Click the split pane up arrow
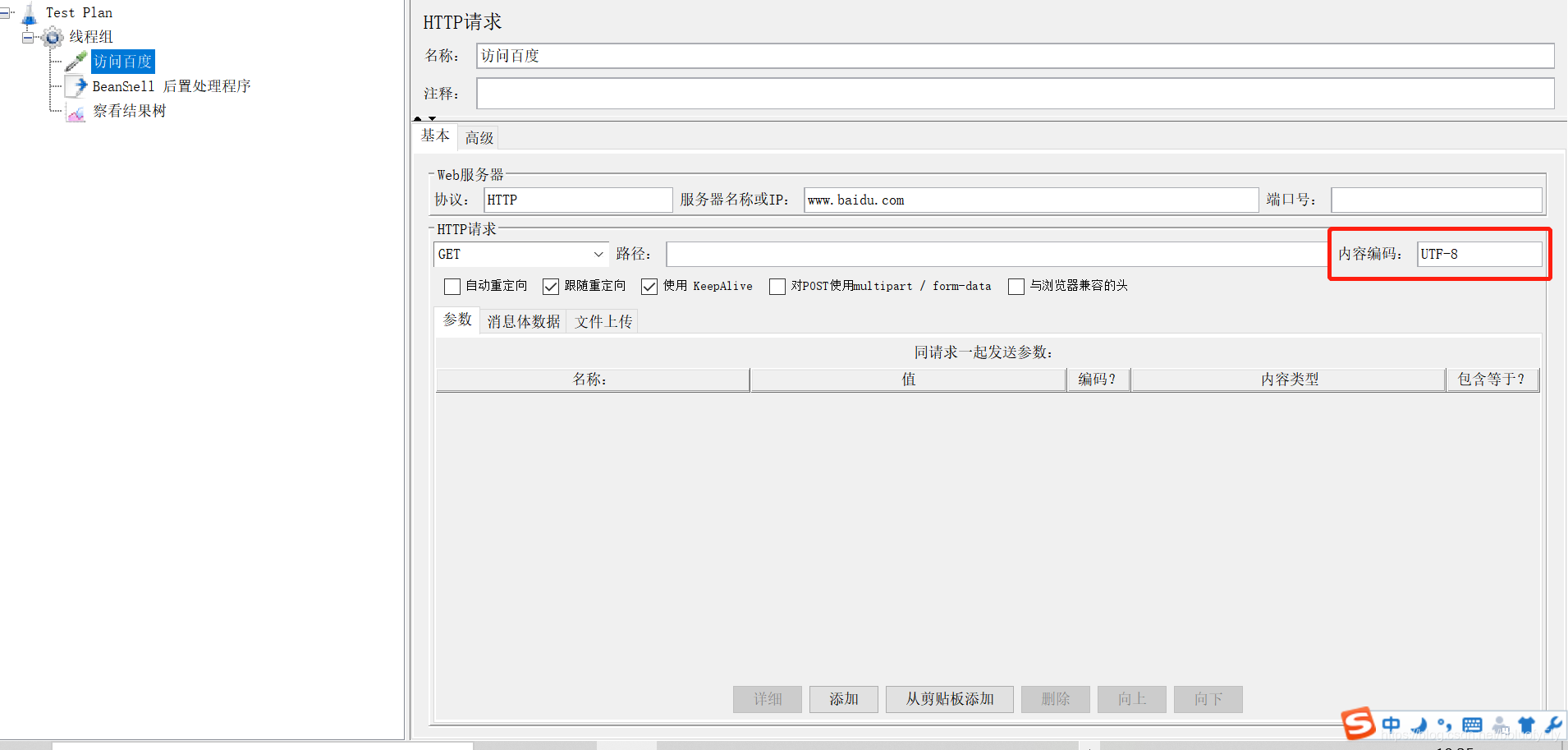Image resolution: width=1568 pixels, height=750 pixels. tap(418, 119)
